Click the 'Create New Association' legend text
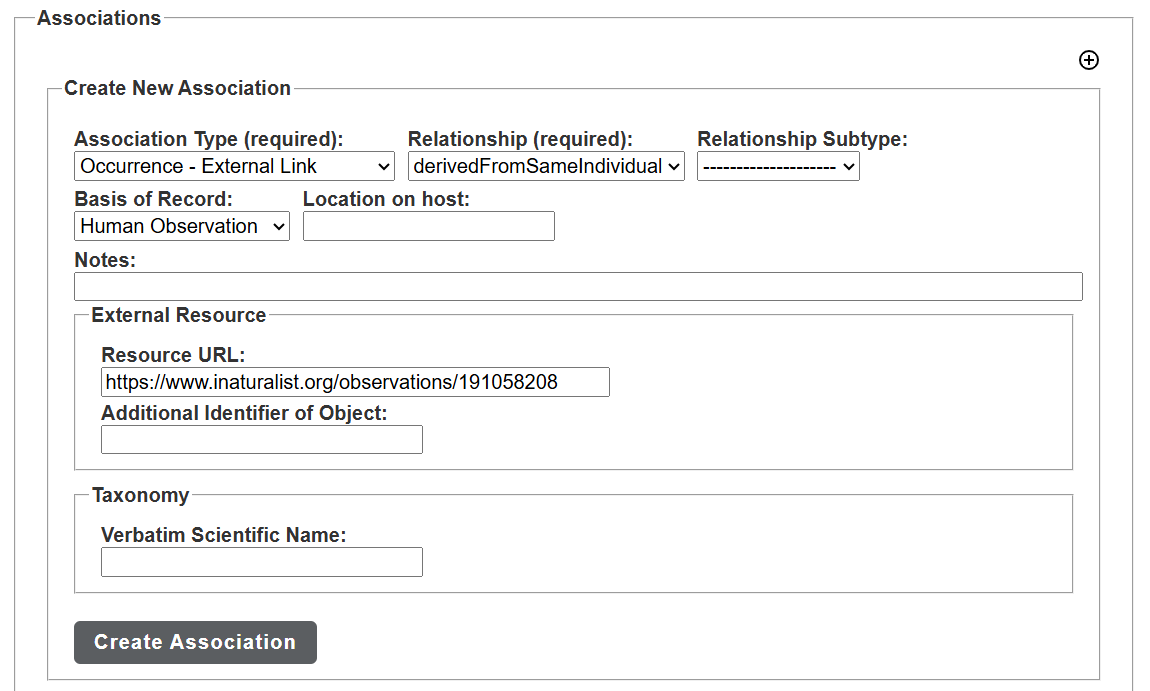 pos(177,88)
